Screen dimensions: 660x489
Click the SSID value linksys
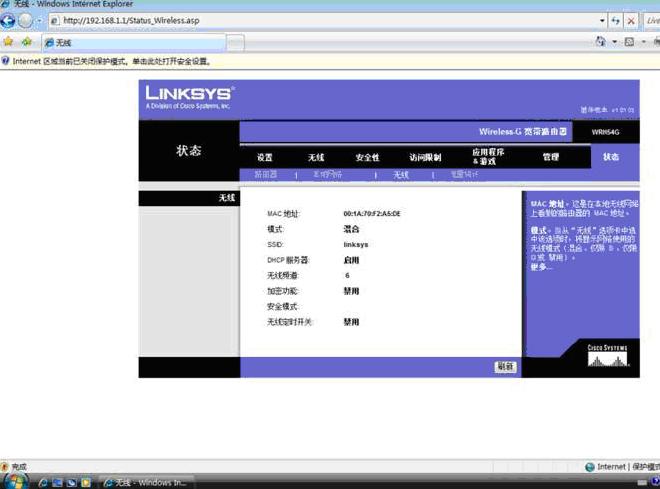(x=356, y=244)
